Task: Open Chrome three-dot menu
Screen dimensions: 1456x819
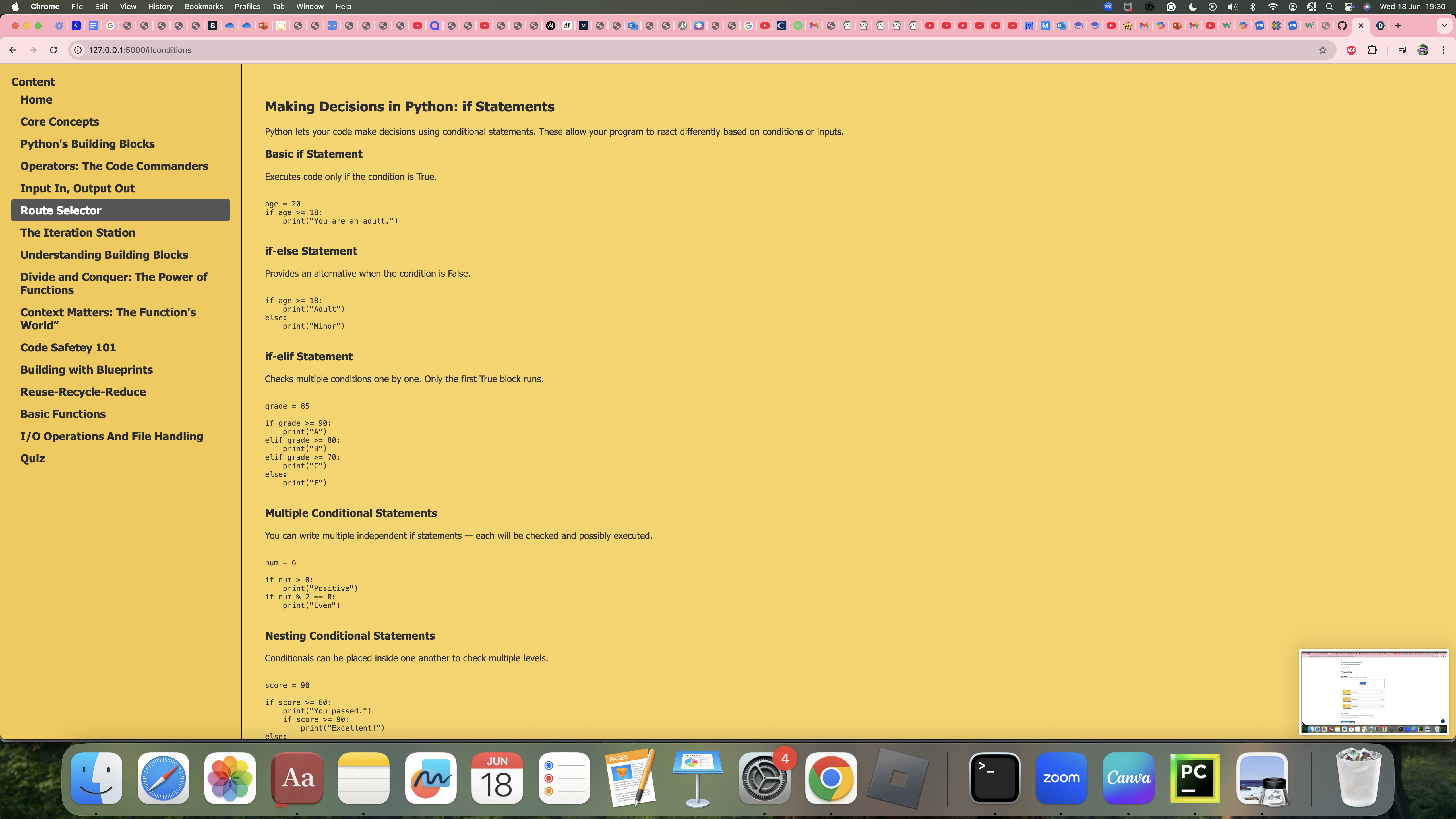Action: click(1443, 50)
